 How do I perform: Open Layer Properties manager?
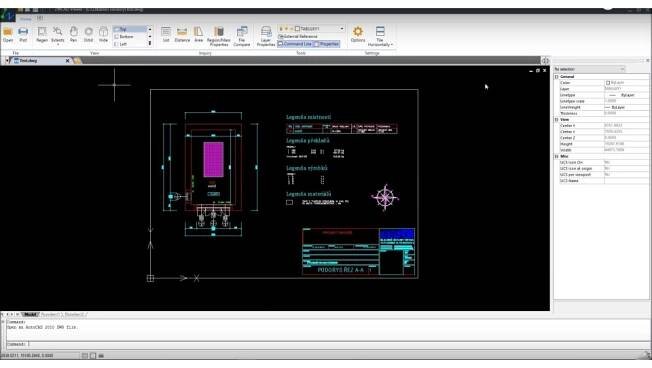click(266, 36)
